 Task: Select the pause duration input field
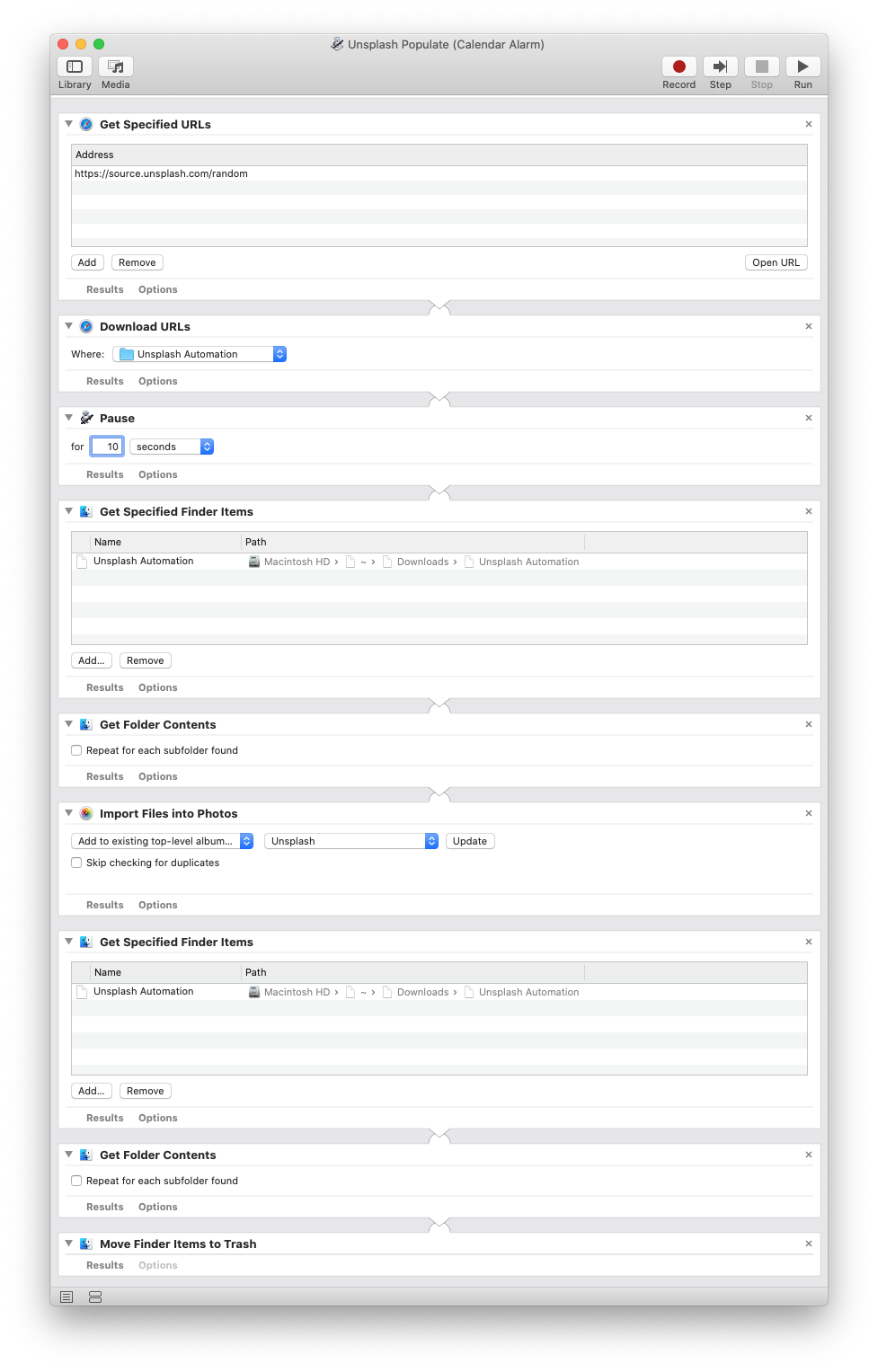pyautogui.click(x=106, y=446)
